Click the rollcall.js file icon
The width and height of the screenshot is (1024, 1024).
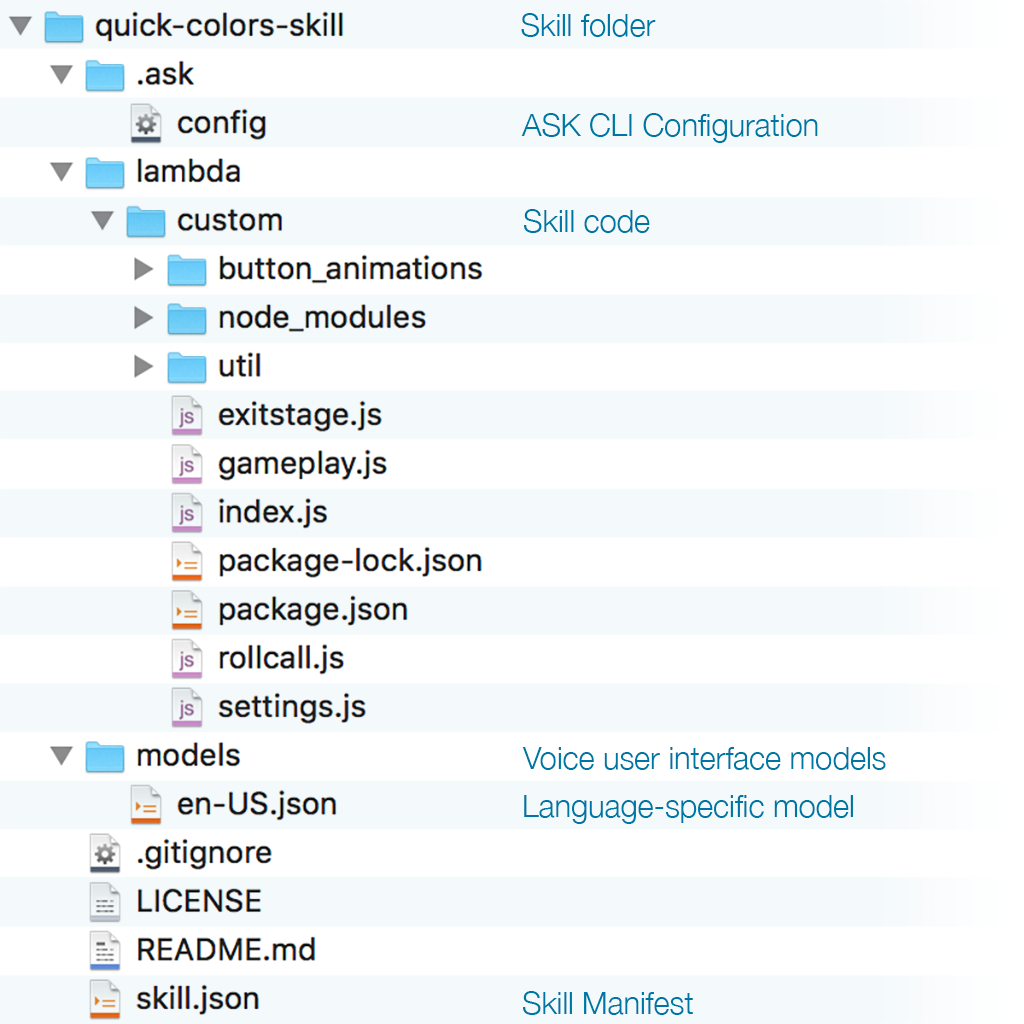click(x=187, y=659)
